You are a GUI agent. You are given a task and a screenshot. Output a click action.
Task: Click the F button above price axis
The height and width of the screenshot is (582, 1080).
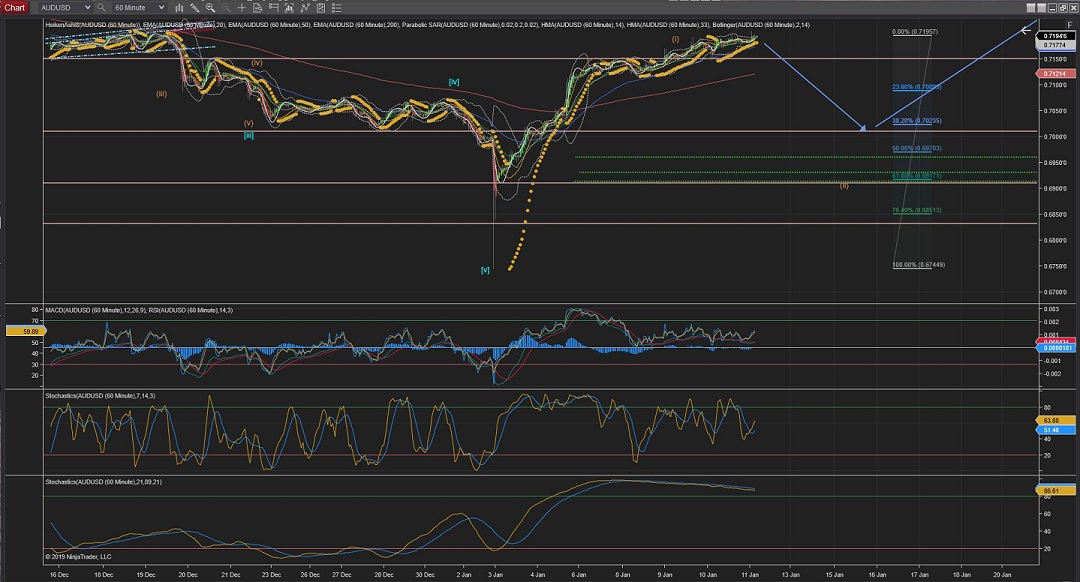point(1070,25)
